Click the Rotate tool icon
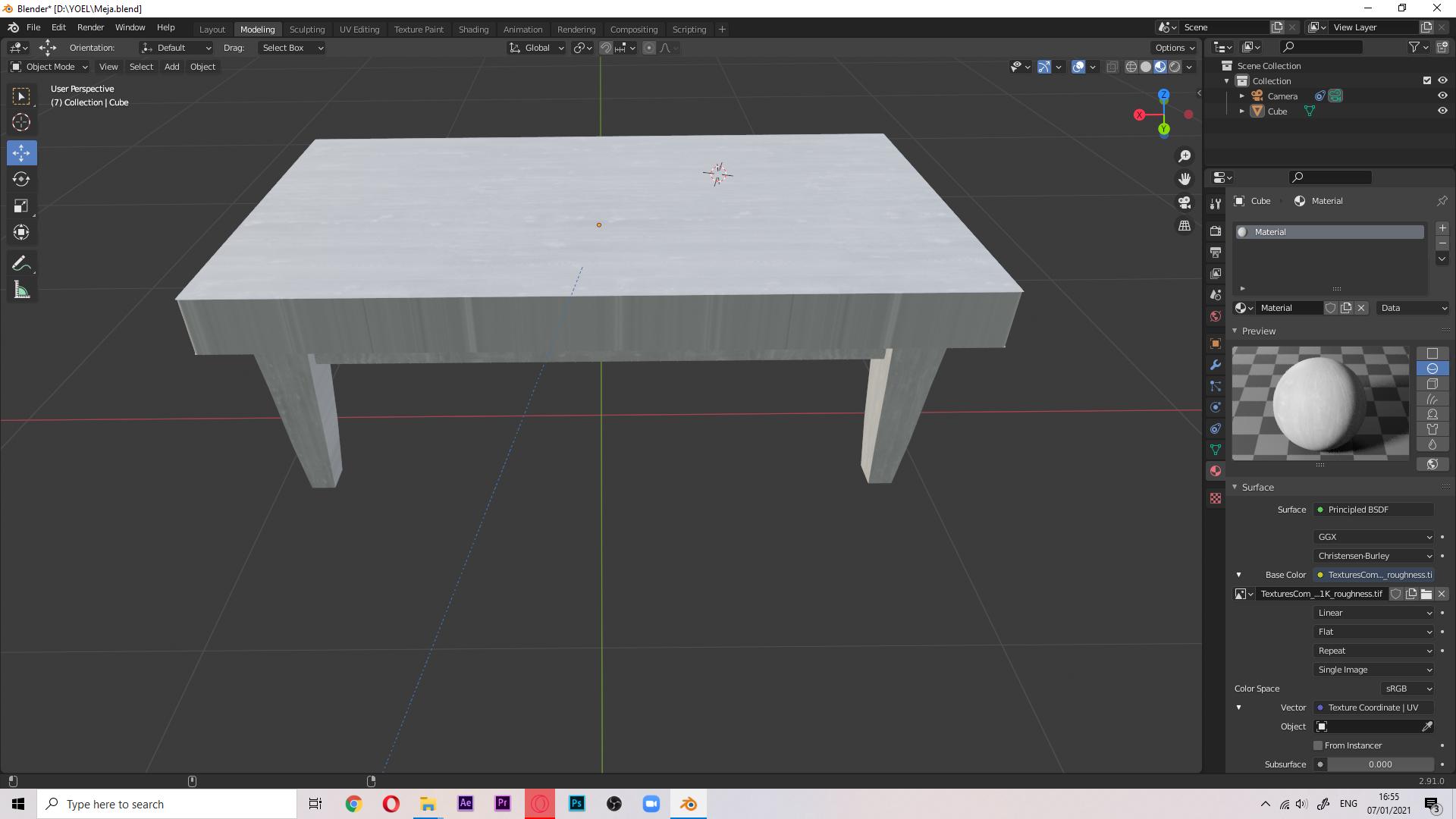Viewport: 1456px width, 819px height. click(22, 178)
